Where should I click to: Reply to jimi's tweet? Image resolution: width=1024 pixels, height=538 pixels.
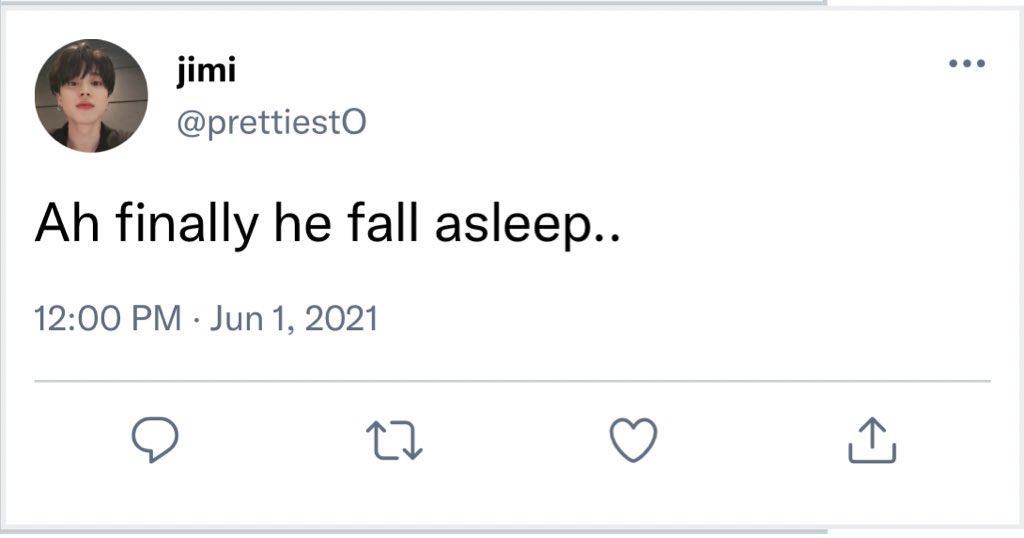coord(155,440)
